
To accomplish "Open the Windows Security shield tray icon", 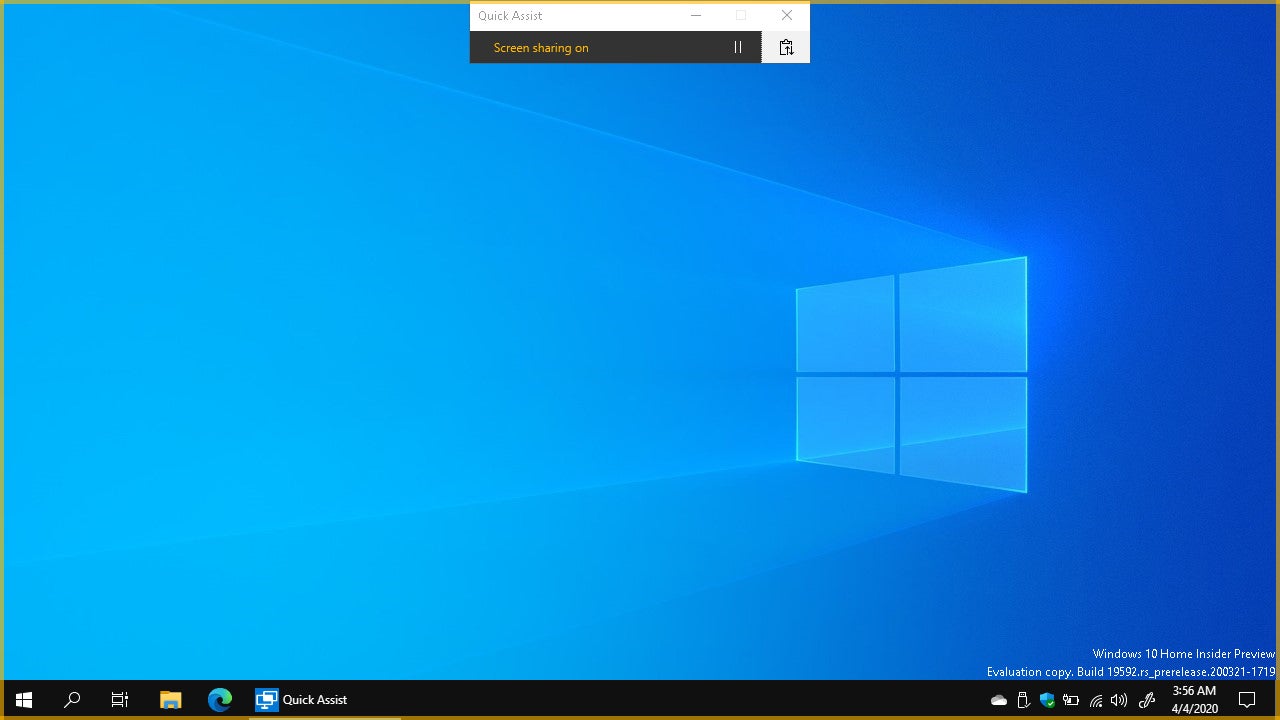I will 1047,700.
